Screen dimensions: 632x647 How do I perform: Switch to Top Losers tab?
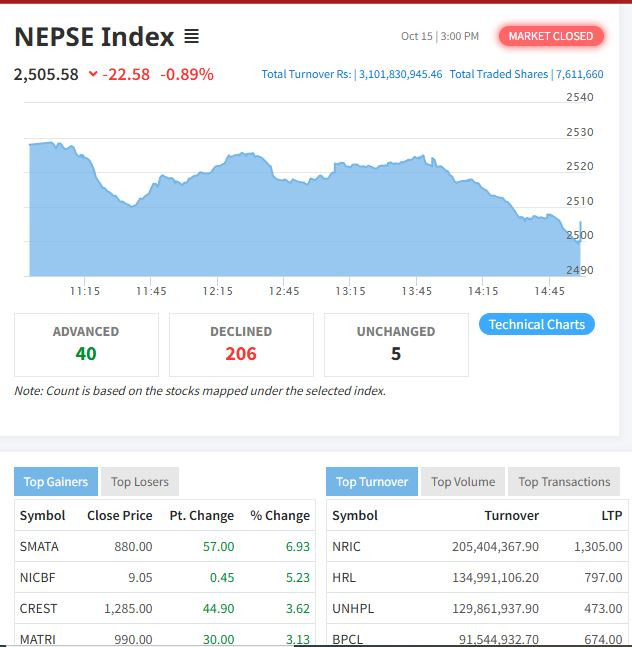click(x=140, y=482)
